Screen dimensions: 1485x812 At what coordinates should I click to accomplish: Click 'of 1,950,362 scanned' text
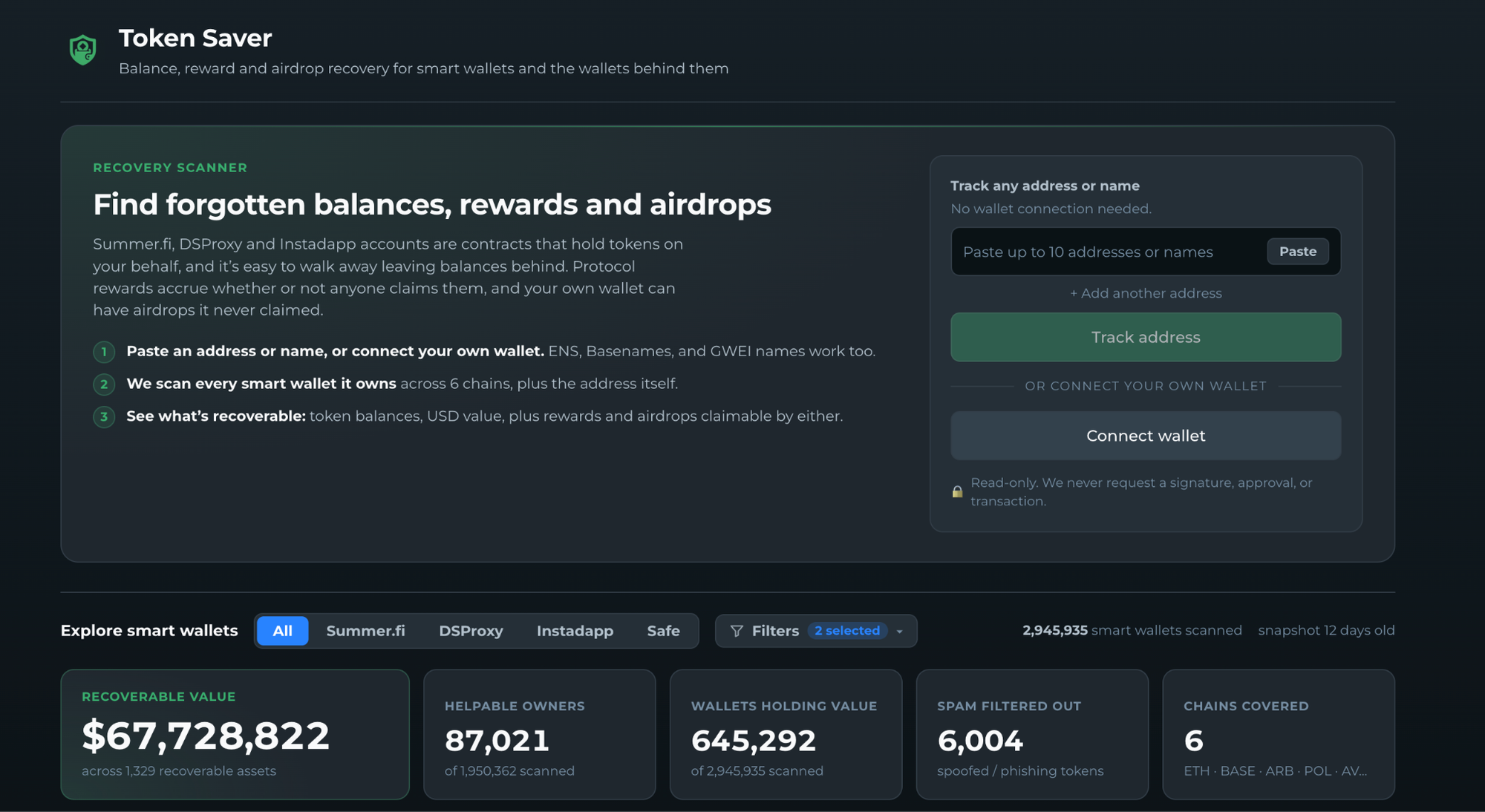pyautogui.click(x=509, y=770)
